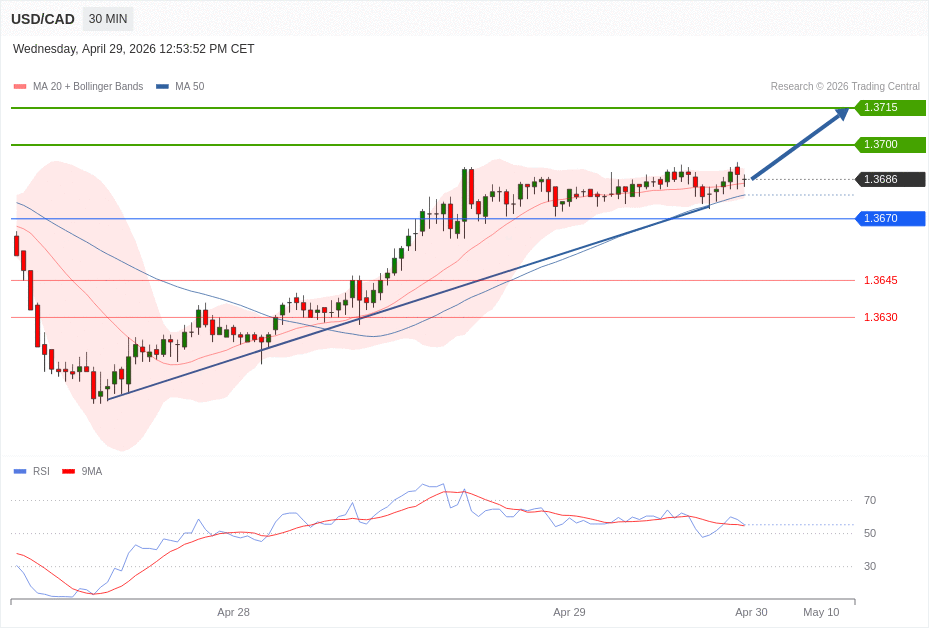
Task: Click the red 1.3645 support level label
Action: click(880, 281)
